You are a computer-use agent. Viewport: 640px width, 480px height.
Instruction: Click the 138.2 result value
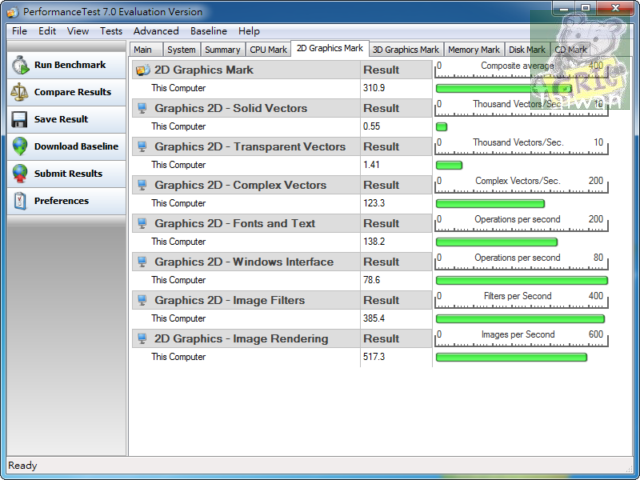tap(374, 241)
